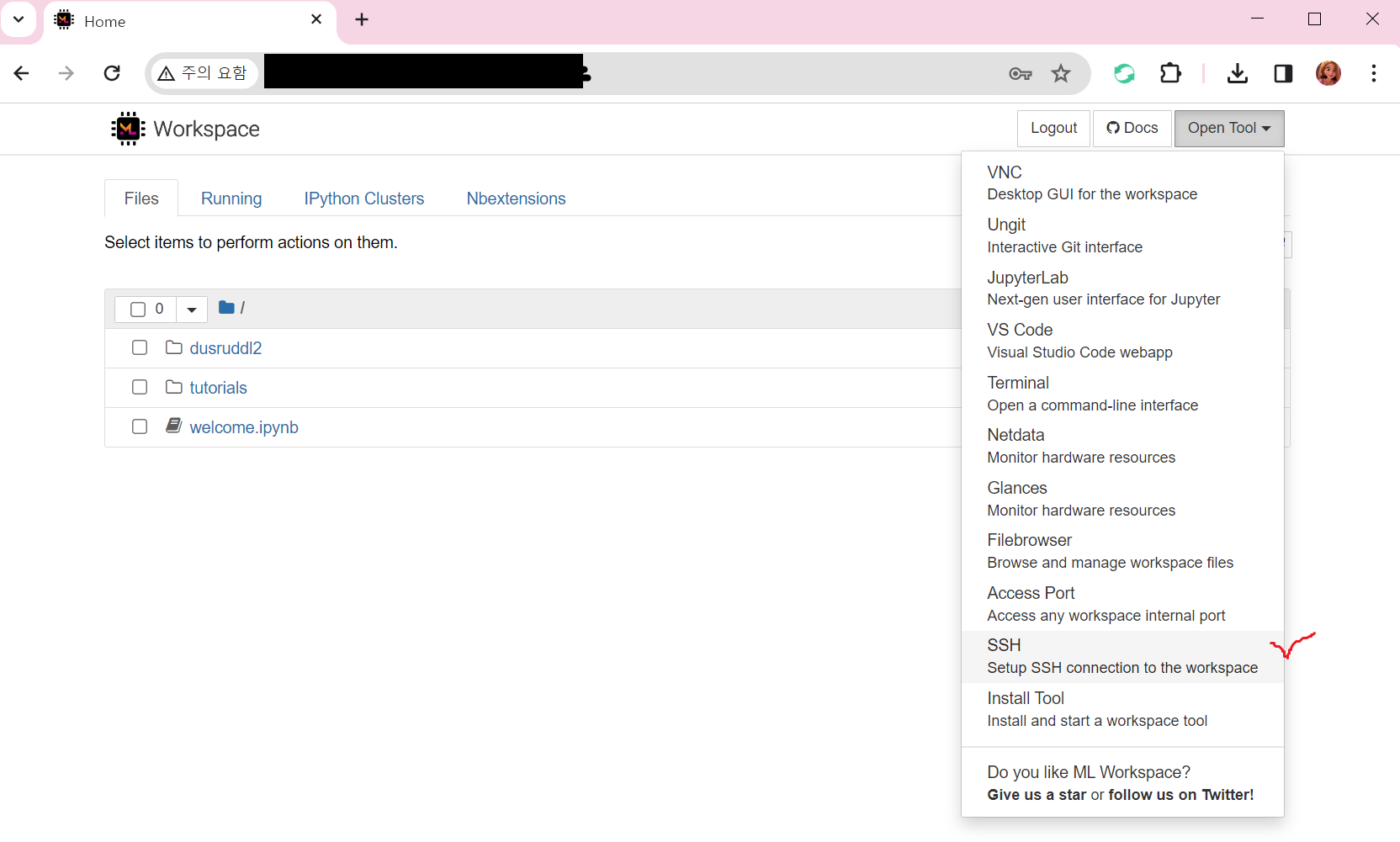Screen dimensions: 1400x842
Task: Toggle the browser side panel icon
Action: (1283, 74)
